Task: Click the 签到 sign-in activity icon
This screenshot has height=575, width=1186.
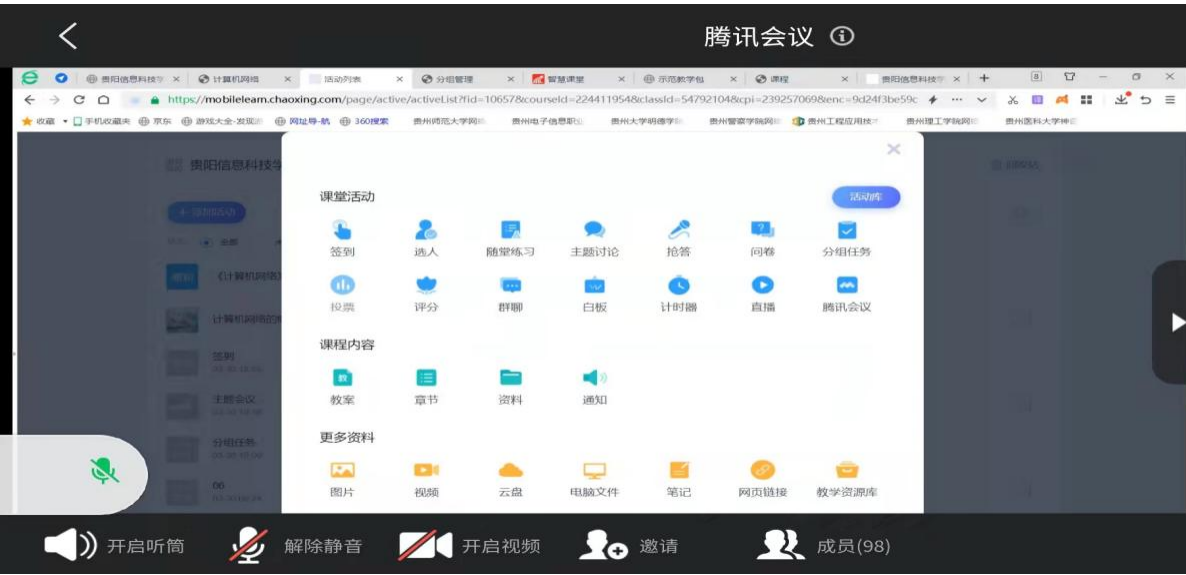Action: click(x=342, y=231)
